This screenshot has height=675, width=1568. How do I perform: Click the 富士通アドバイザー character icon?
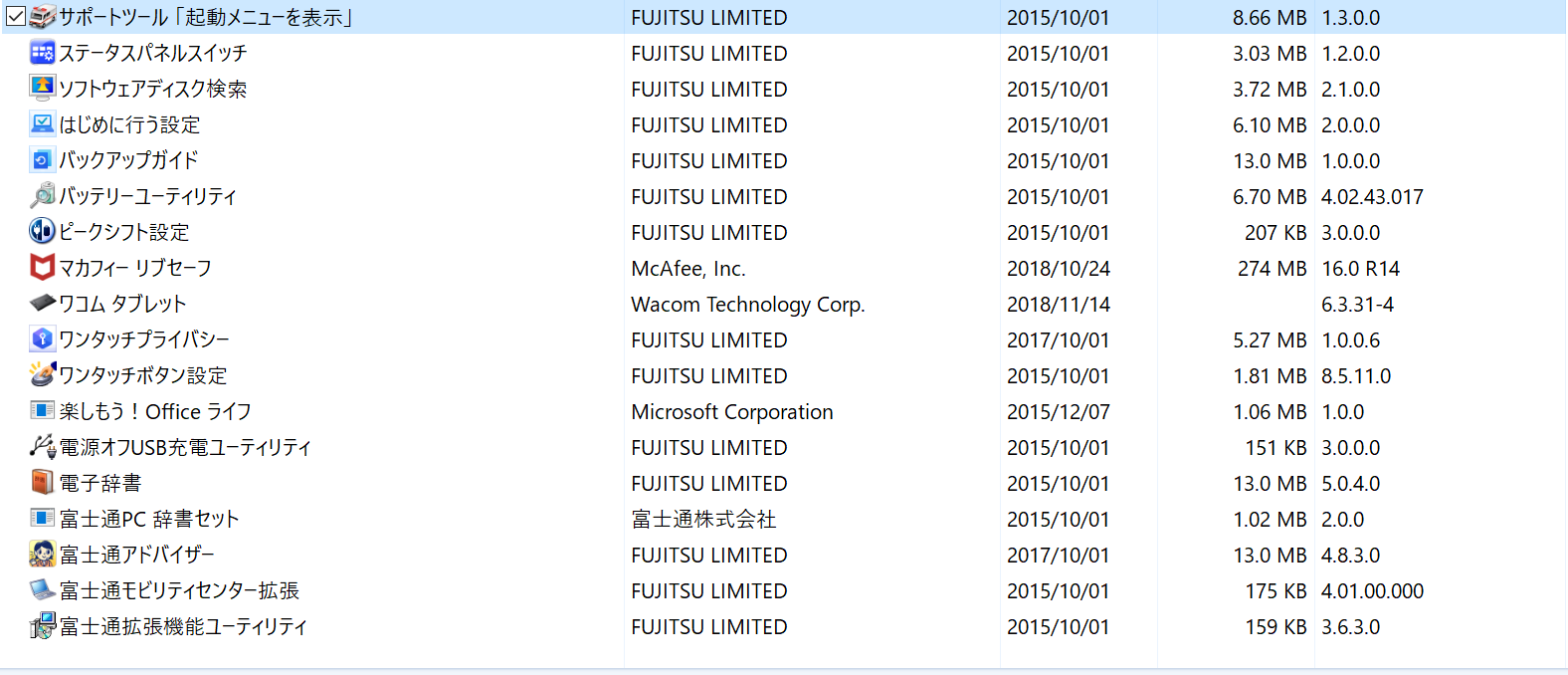[42, 555]
